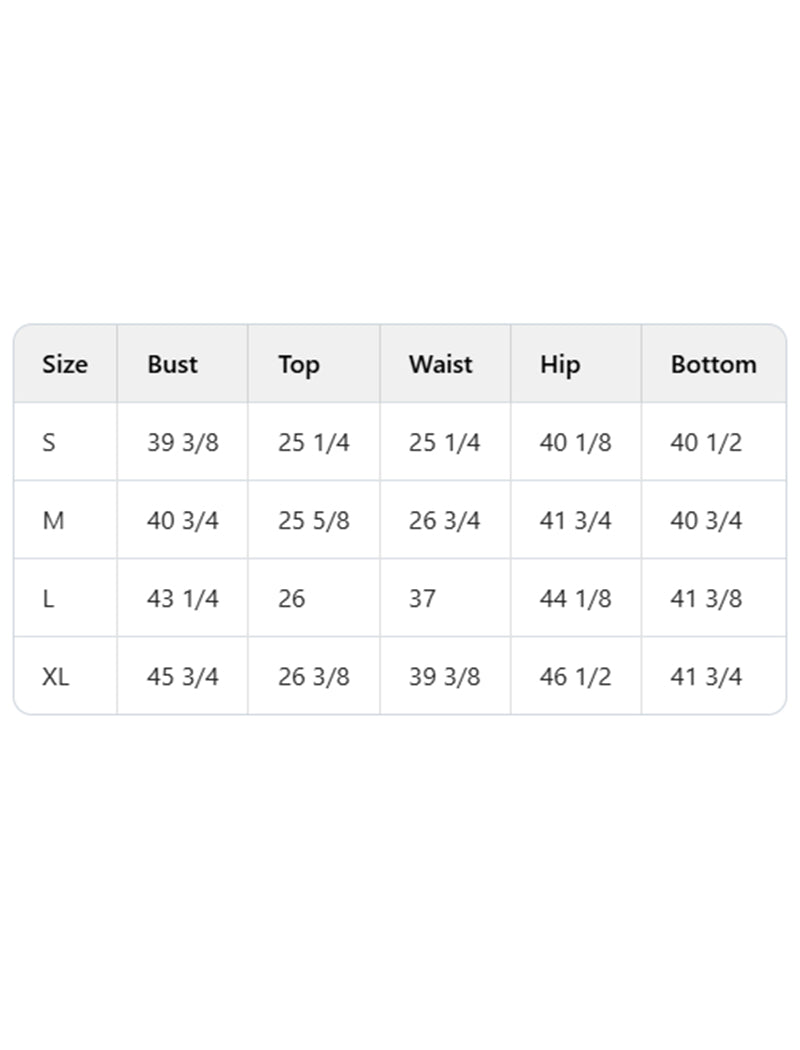800x1050 pixels.
Task: Click the Size column header
Action: pos(65,364)
